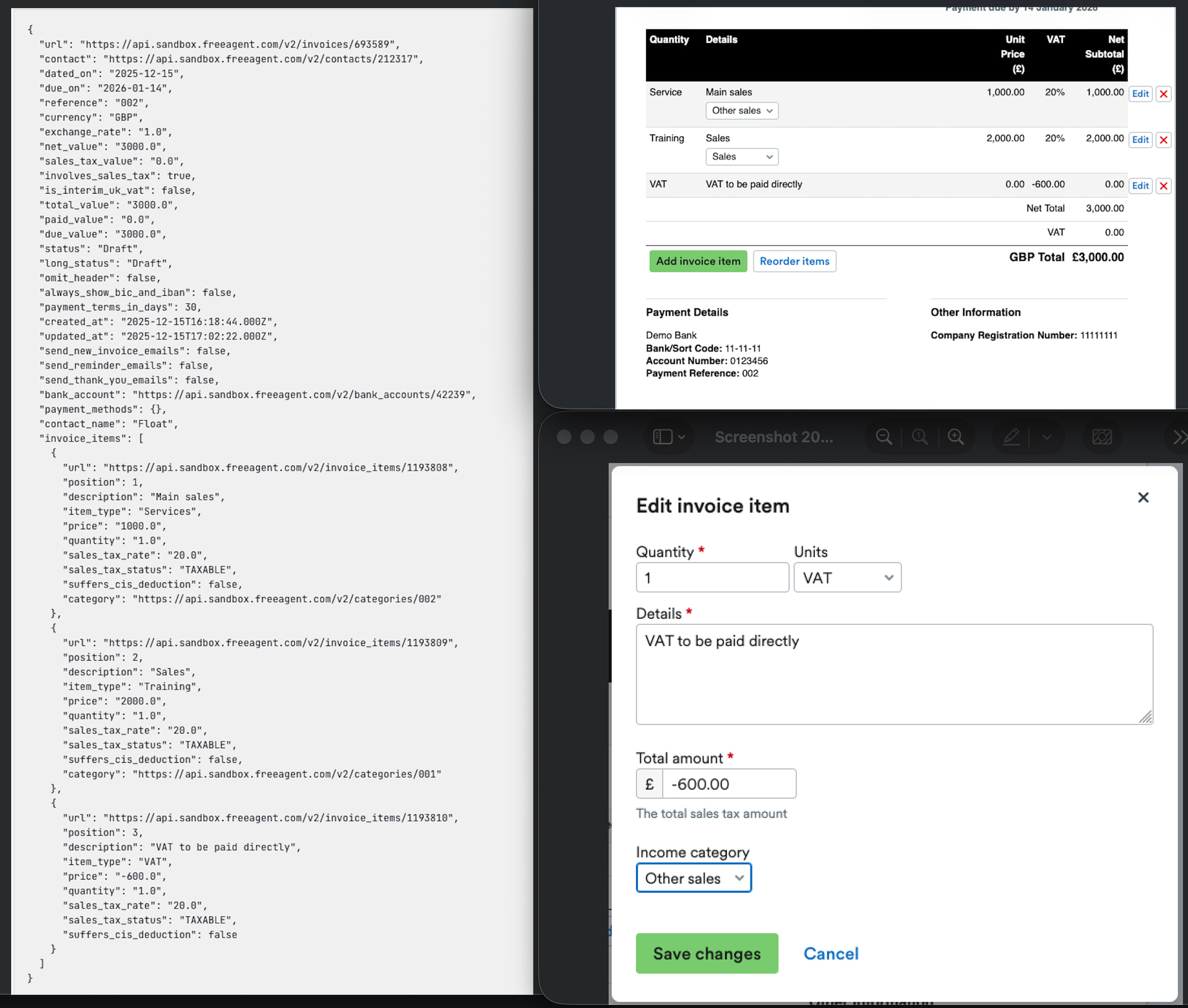Image resolution: width=1188 pixels, height=1008 pixels.
Task: Click the Add invoice item button
Action: click(698, 261)
